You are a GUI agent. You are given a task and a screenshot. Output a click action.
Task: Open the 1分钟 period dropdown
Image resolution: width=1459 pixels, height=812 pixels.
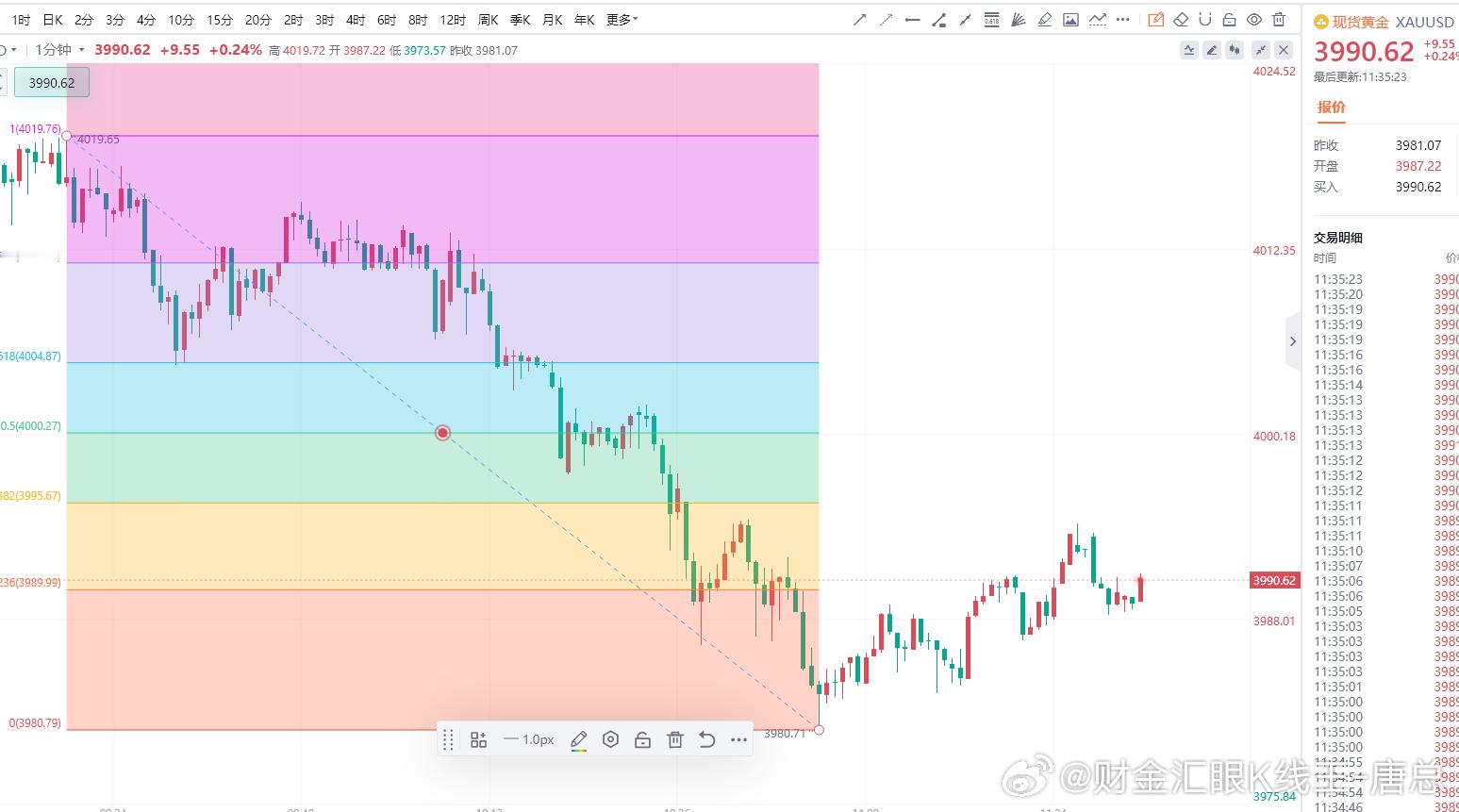coord(60,50)
